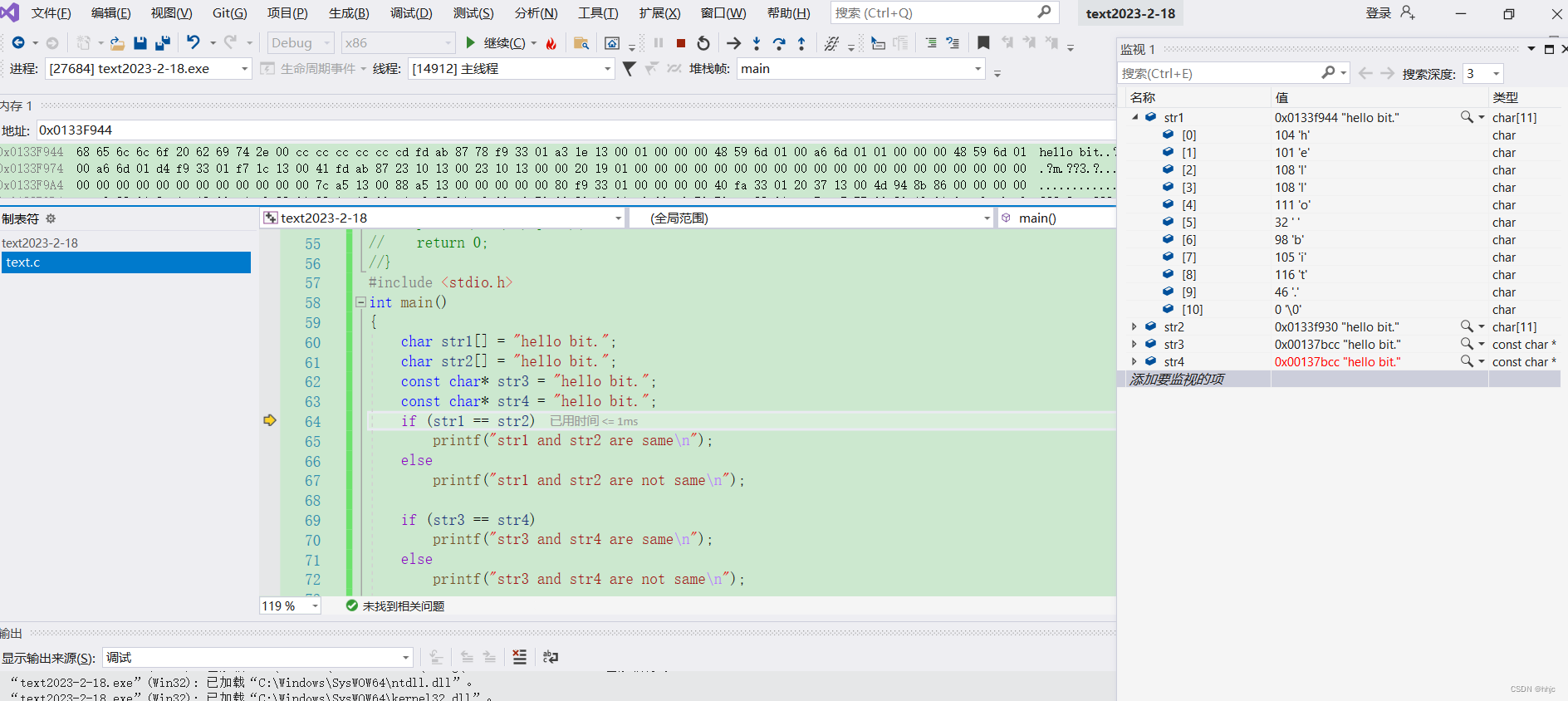Click the 继续(C) continue button label
Image resolution: width=1568 pixels, height=701 pixels.
pyautogui.click(x=504, y=43)
